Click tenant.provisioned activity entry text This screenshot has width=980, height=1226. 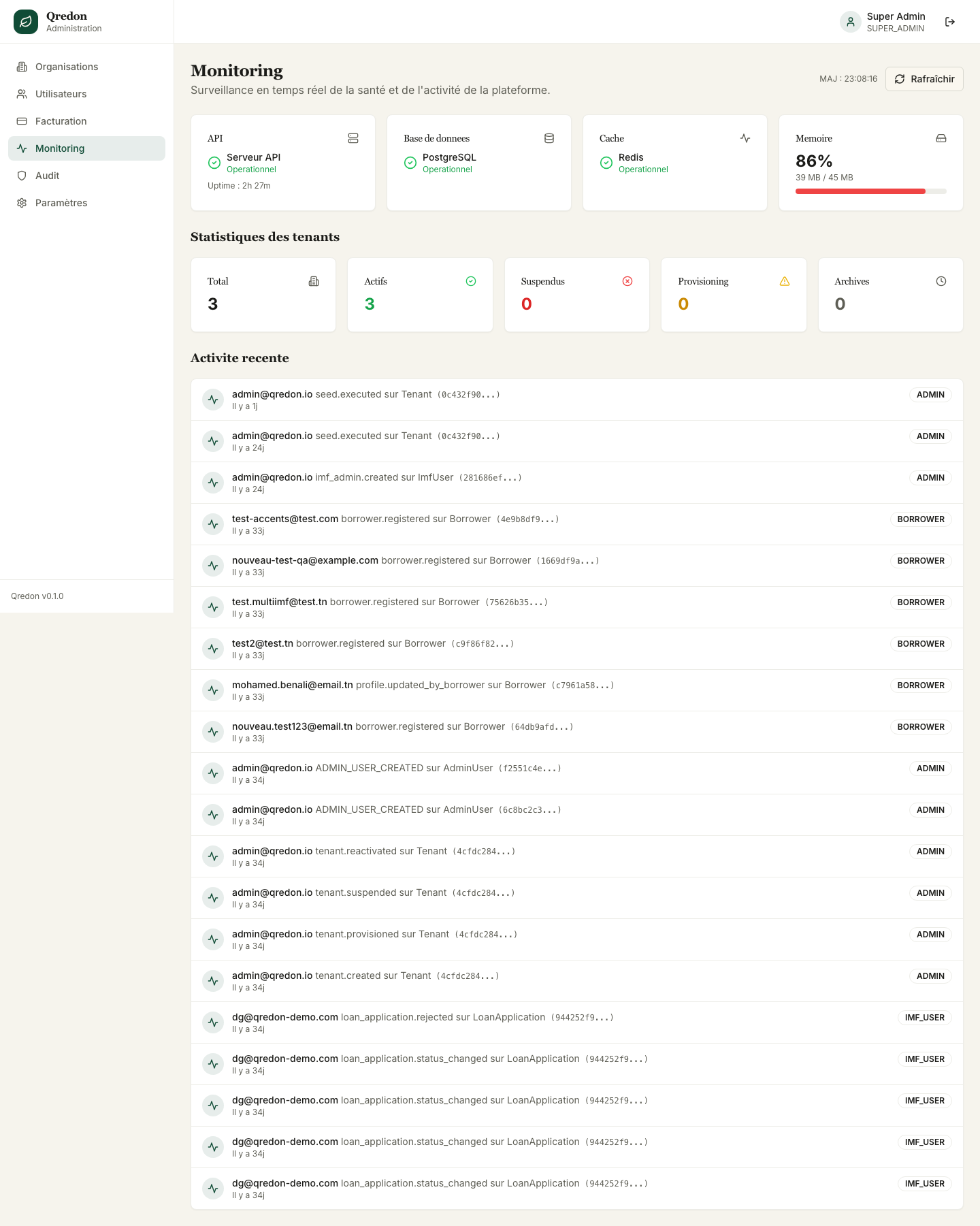374,934
